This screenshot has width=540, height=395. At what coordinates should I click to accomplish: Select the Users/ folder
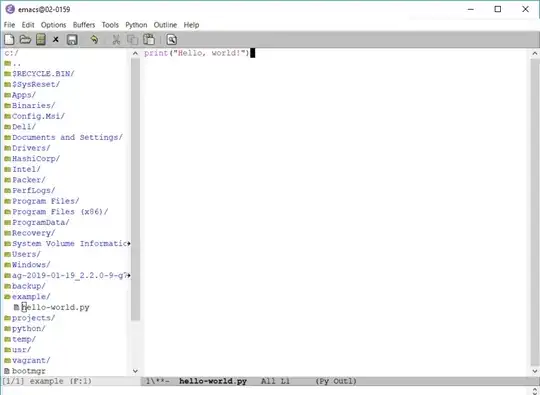click(22, 254)
